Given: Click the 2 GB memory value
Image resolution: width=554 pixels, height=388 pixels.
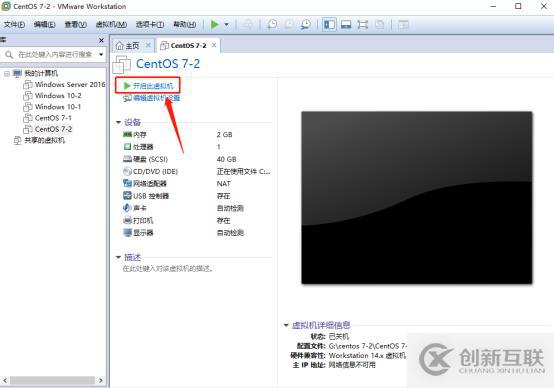Looking at the screenshot, I should [x=224, y=135].
